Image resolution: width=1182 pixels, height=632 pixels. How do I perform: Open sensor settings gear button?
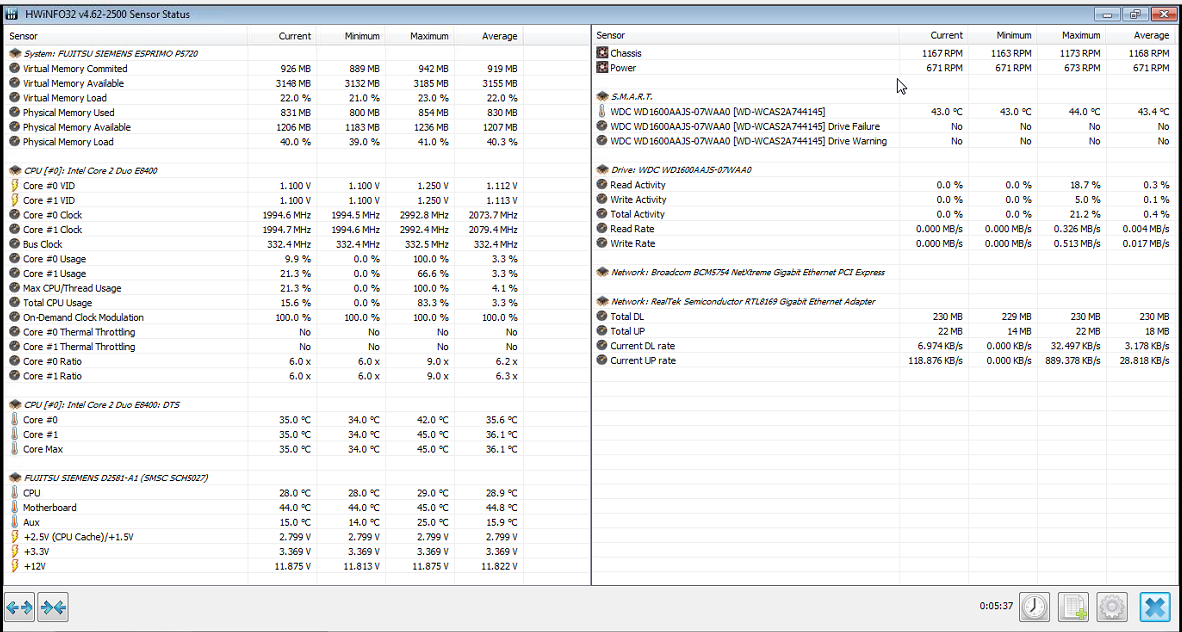click(1112, 606)
